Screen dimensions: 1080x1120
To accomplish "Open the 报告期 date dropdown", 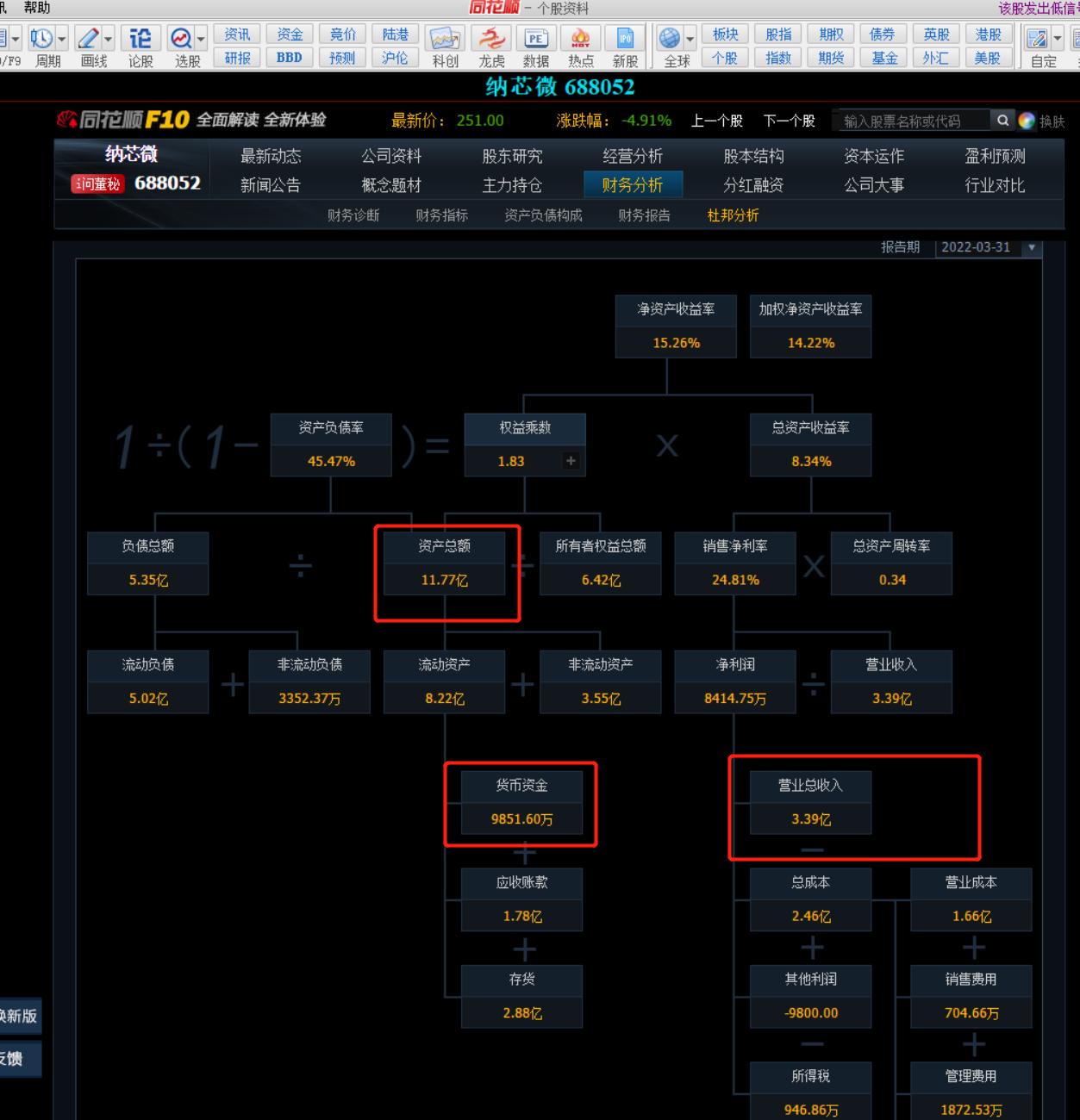I will coord(1031,247).
